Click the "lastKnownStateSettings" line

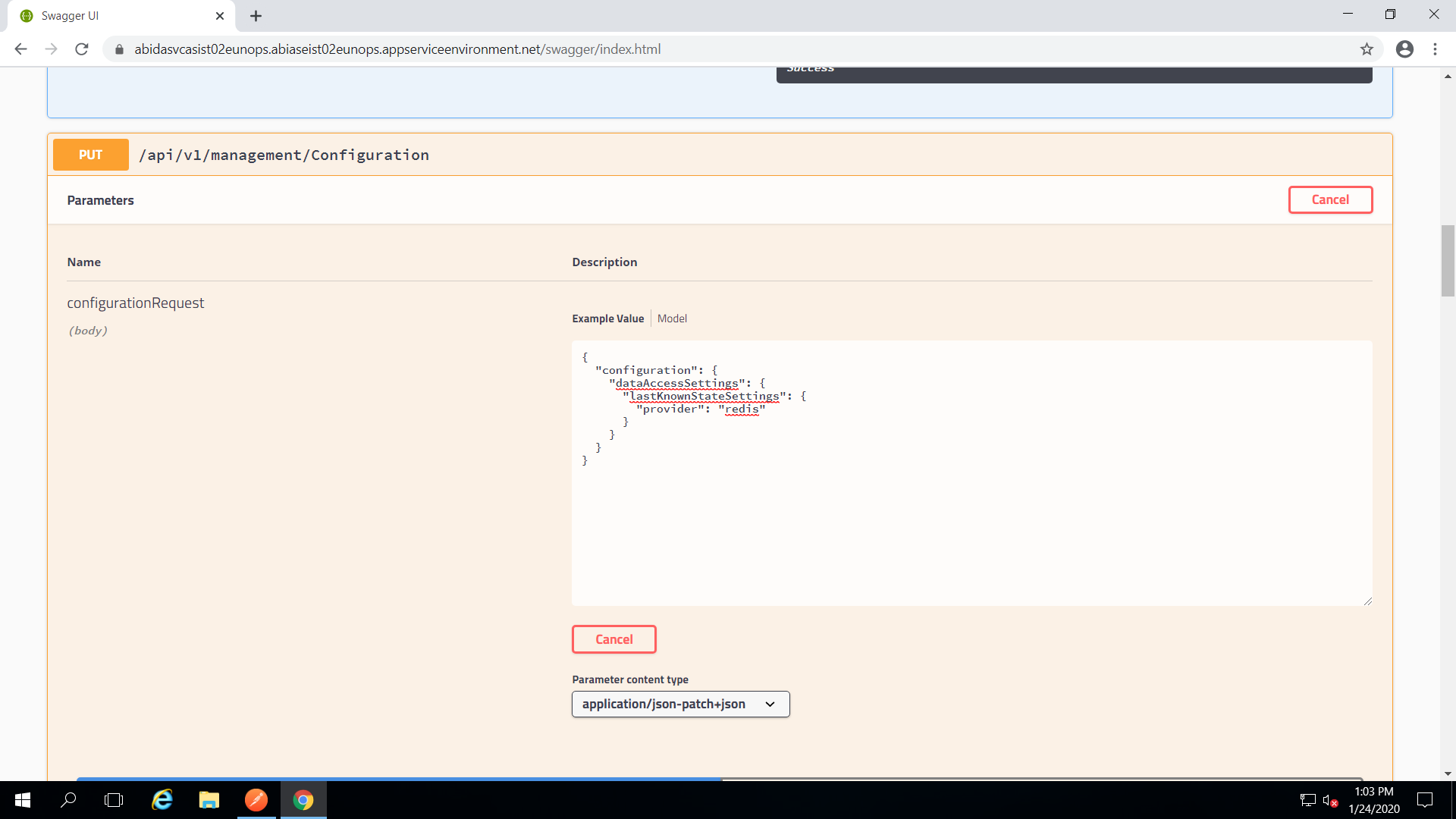coord(714,396)
